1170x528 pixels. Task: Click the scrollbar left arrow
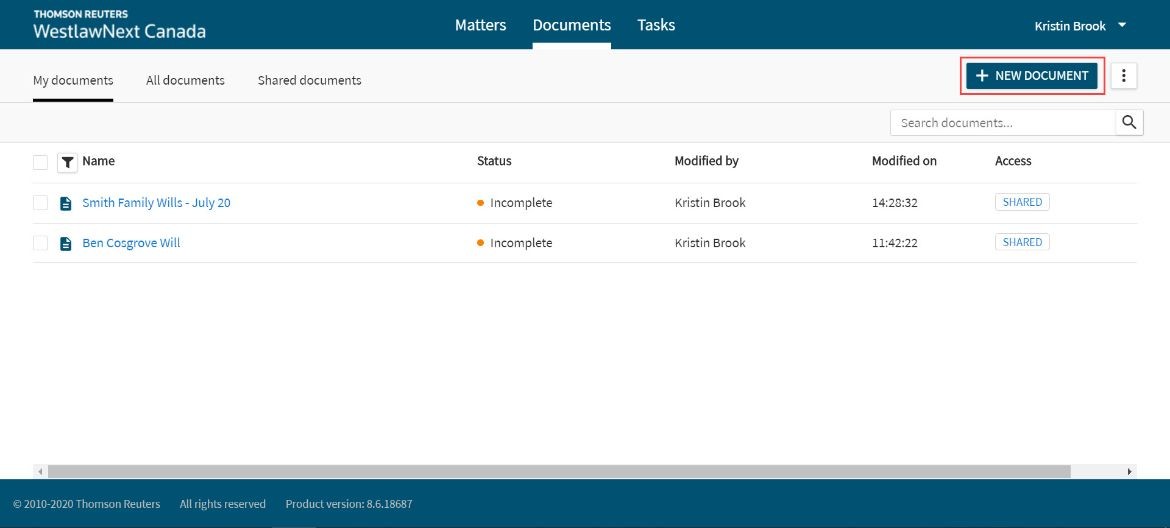tap(40, 471)
